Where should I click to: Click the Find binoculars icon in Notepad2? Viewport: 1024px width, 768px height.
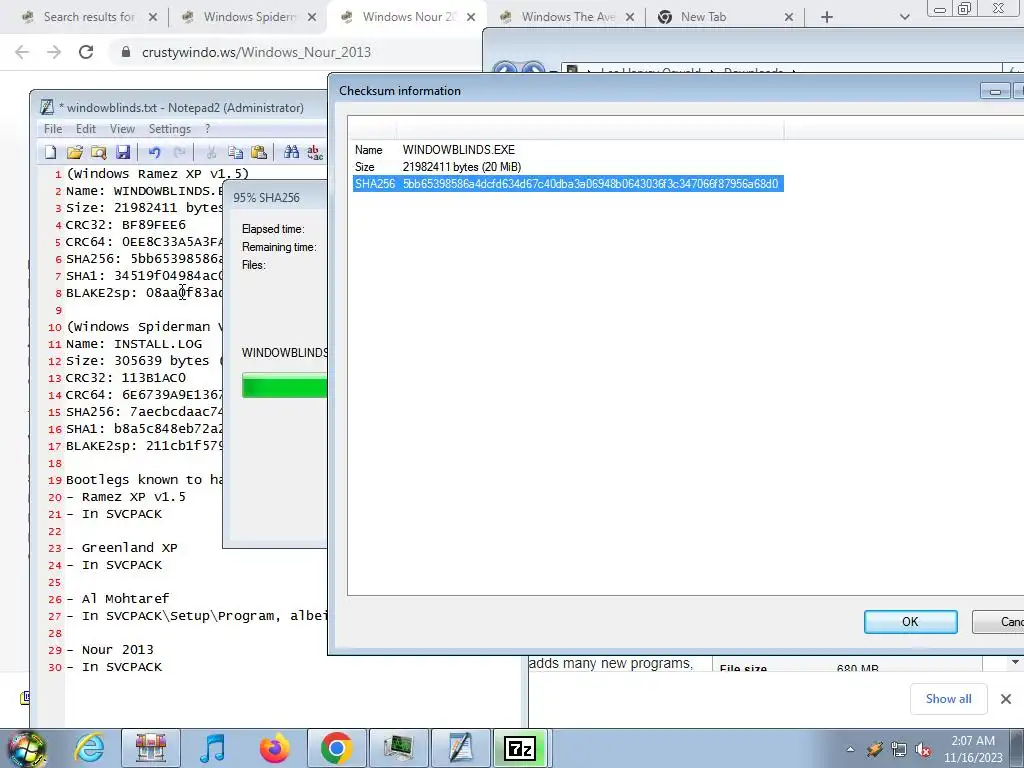click(291, 152)
